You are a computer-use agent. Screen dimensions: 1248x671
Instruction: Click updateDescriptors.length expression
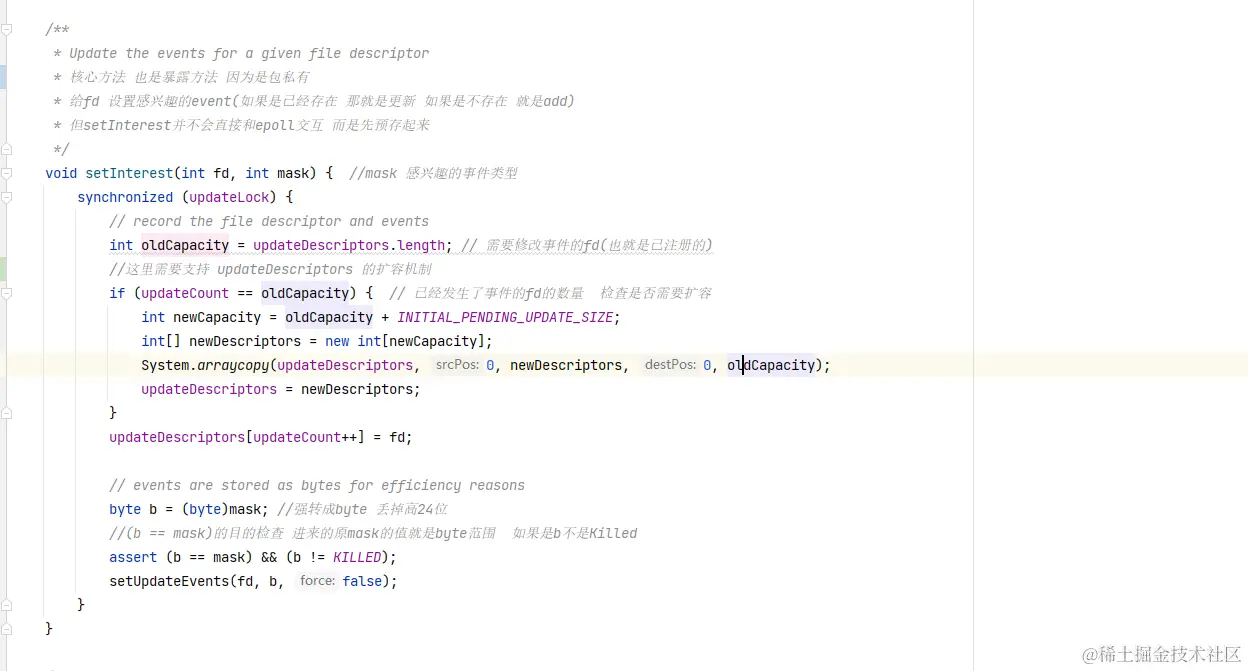pos(349,245)
